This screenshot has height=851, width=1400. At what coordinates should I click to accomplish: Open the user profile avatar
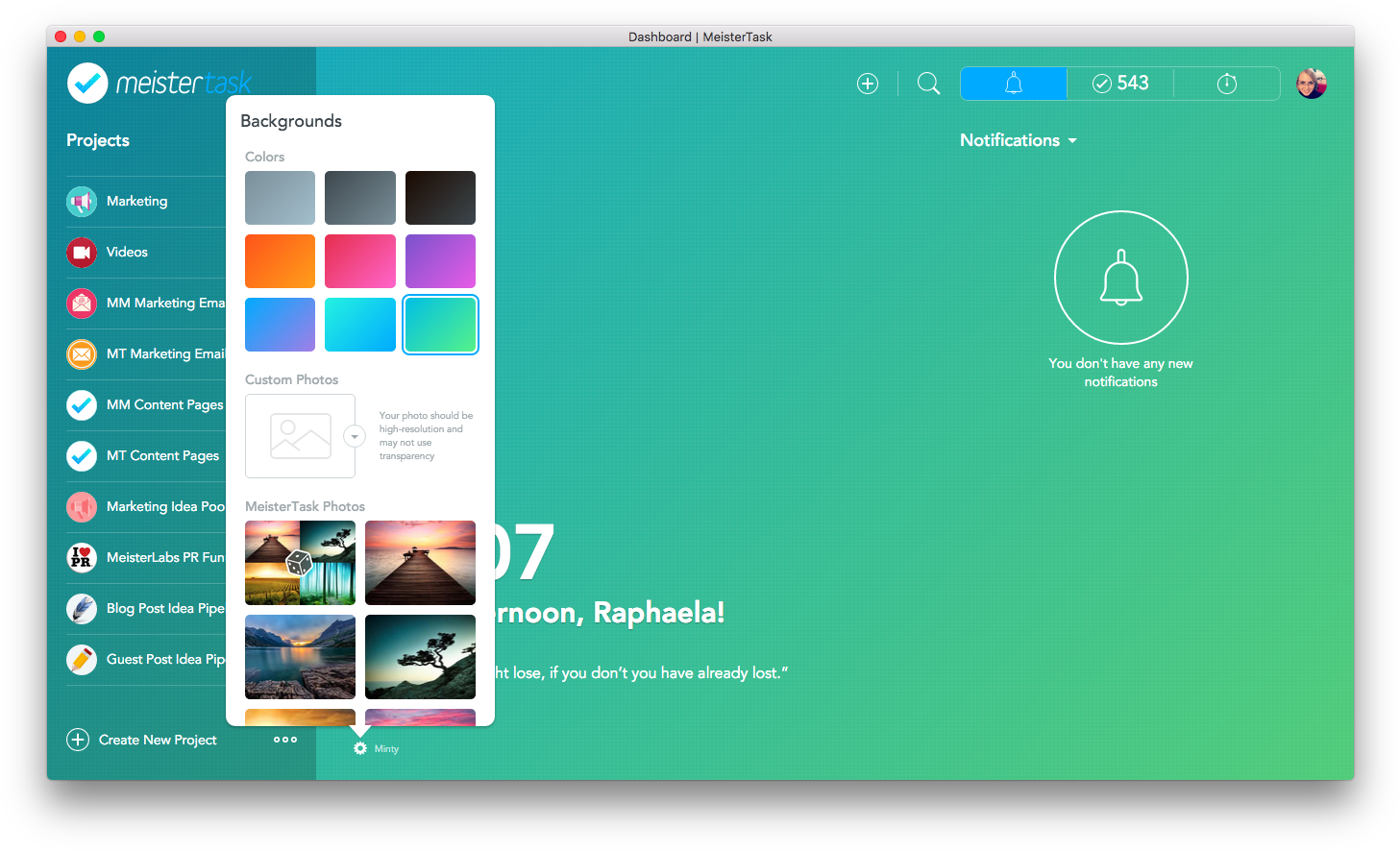click(x=1312, y=84)
